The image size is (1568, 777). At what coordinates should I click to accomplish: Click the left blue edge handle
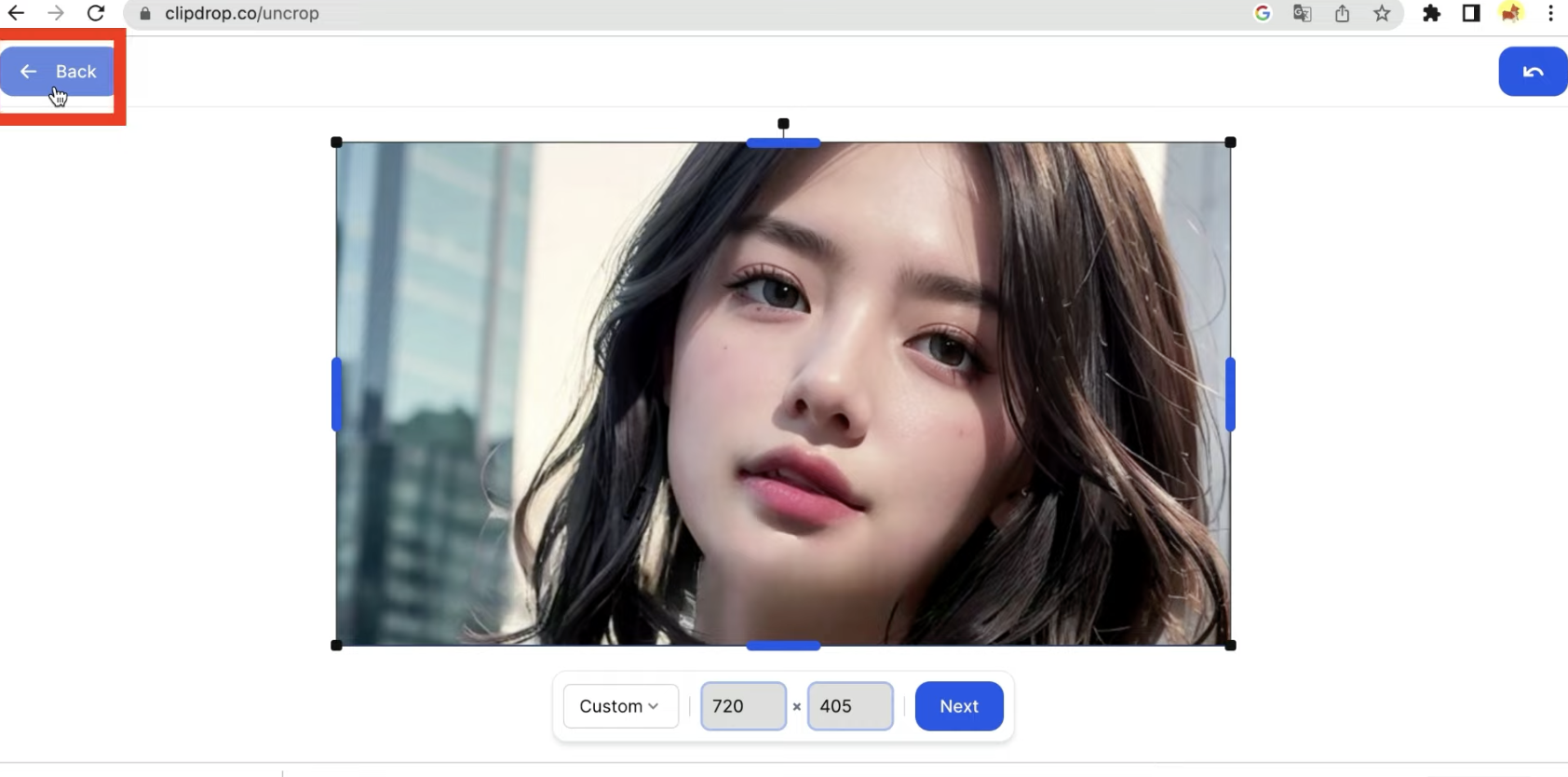point(336,394)
